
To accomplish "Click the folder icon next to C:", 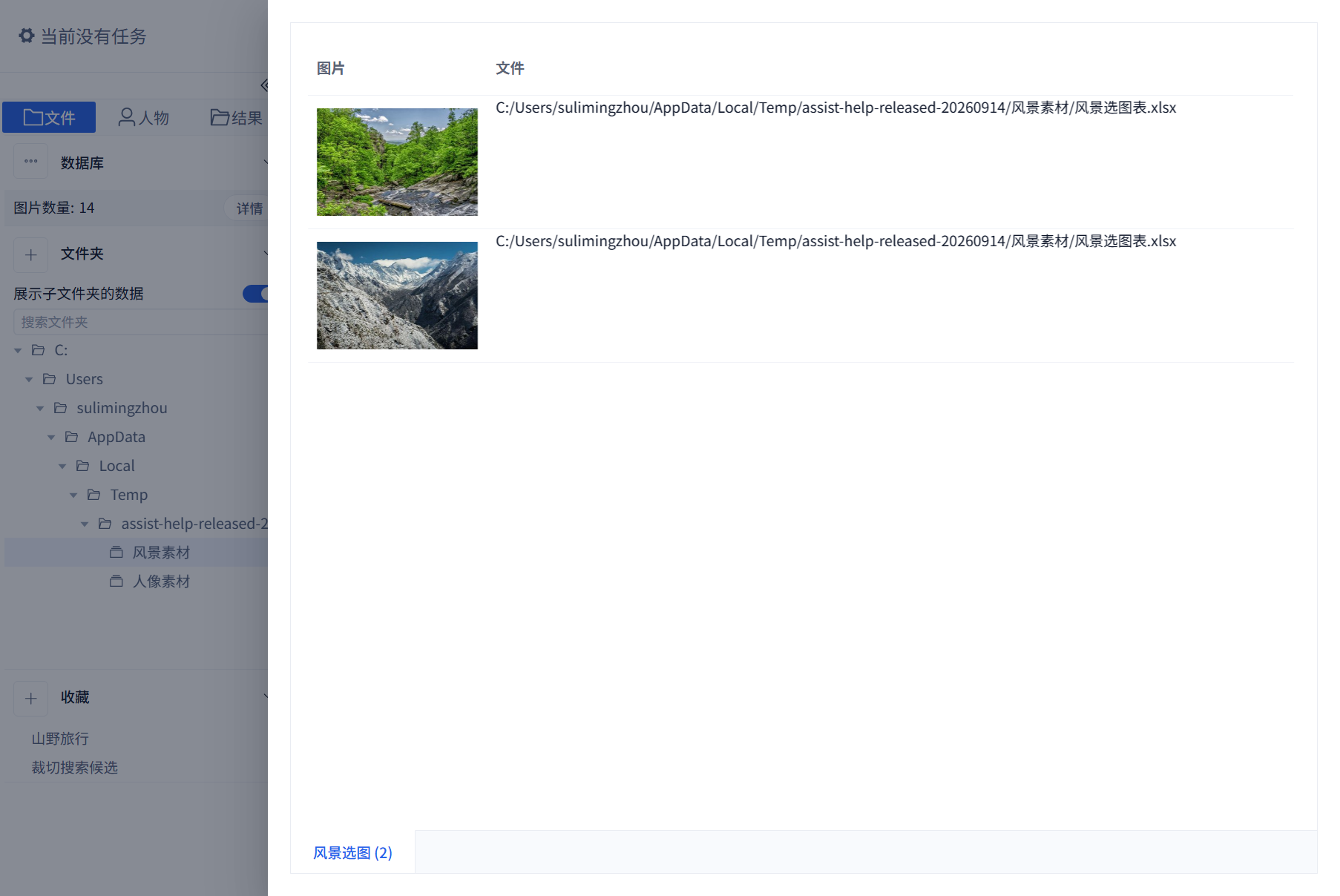I will tap(39, 350).
